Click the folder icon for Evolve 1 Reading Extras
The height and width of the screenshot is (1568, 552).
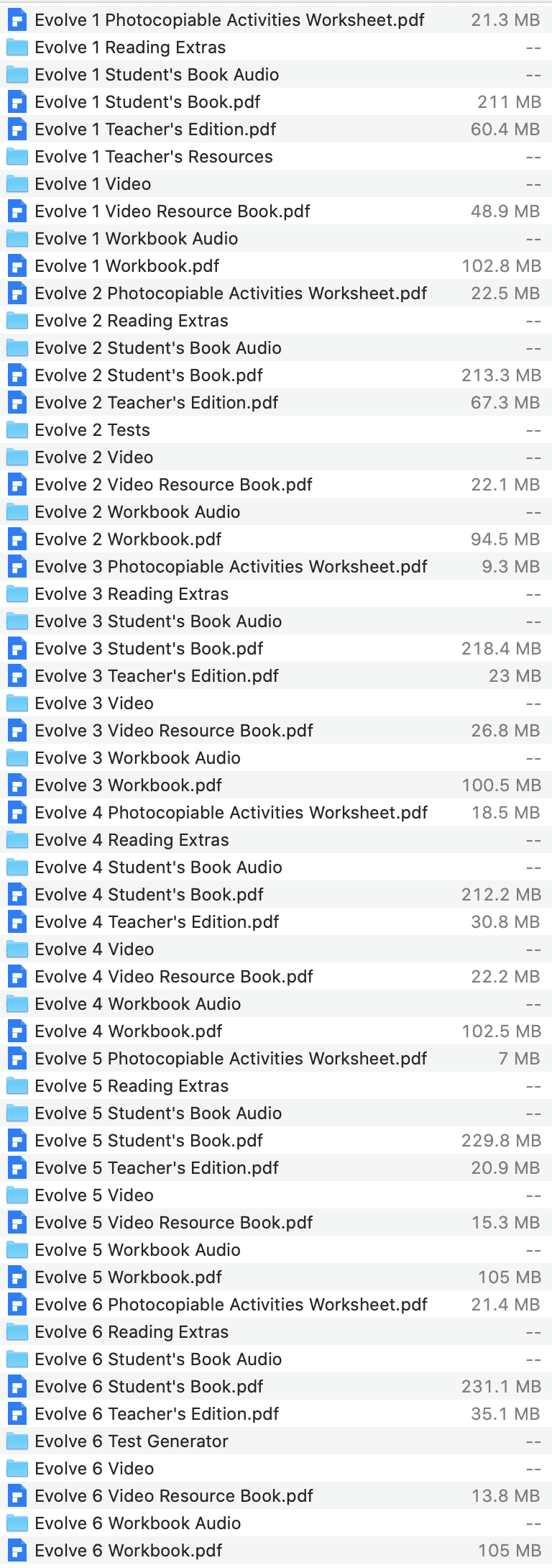[17, 47]
